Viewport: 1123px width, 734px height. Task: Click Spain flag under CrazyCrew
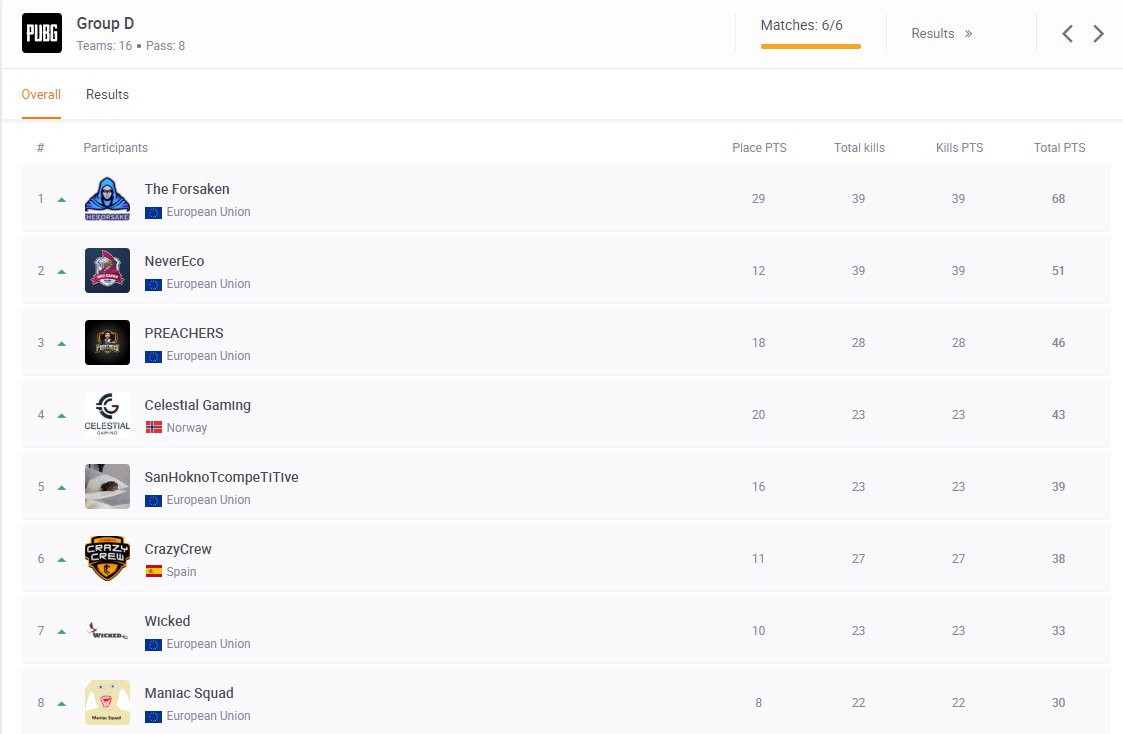click(x=153, y=571)
